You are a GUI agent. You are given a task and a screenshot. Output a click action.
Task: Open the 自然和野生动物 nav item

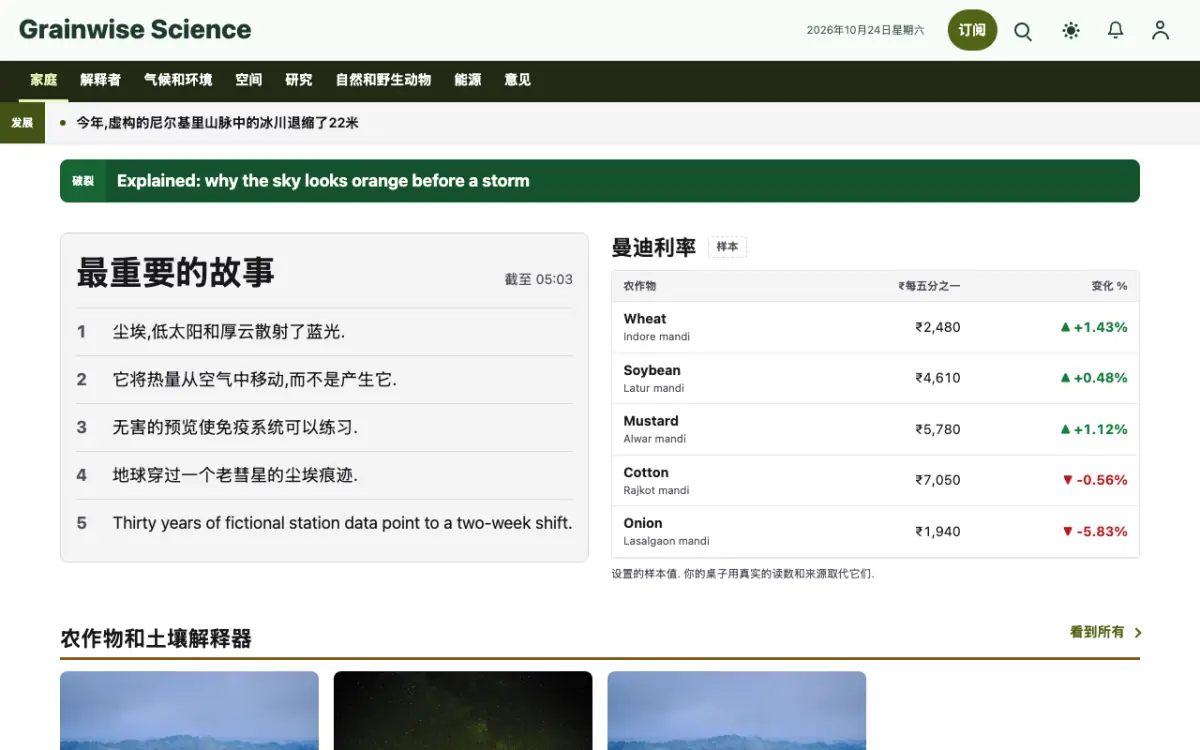coord(383,80)
